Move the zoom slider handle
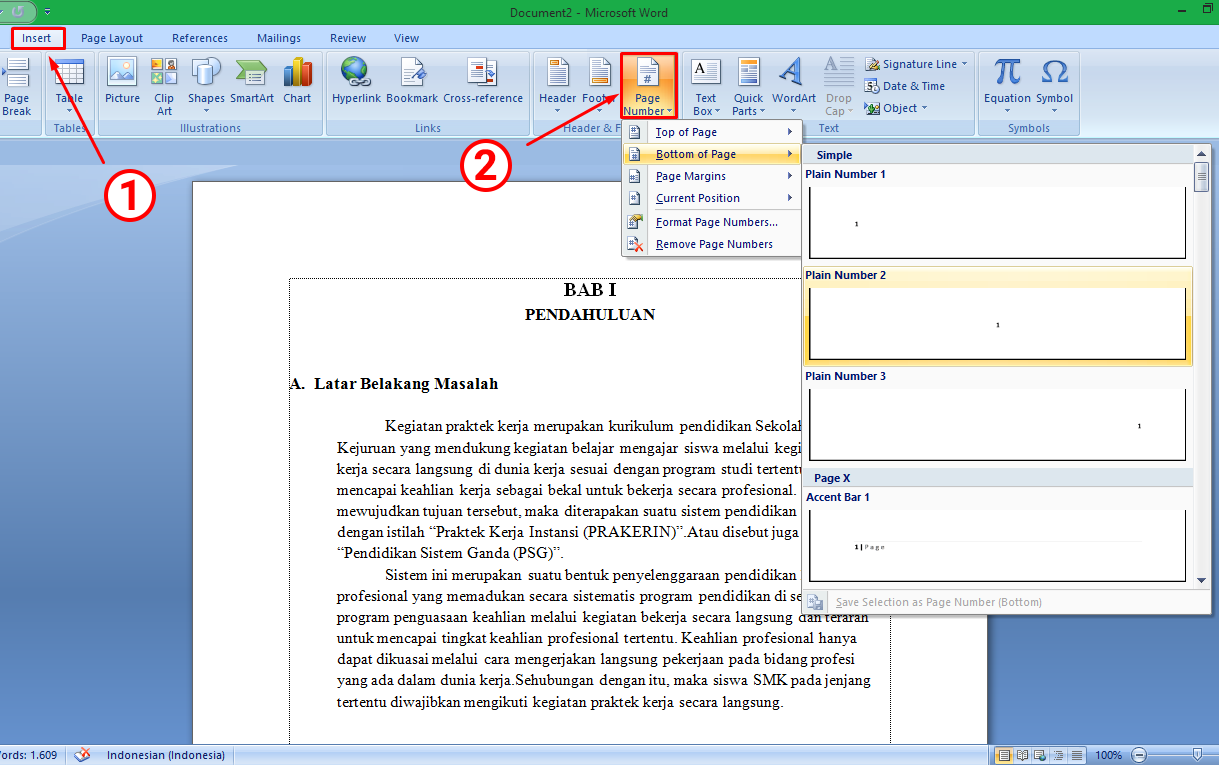The width and height of the screenshot is (1219, 765). point(1197,754)
